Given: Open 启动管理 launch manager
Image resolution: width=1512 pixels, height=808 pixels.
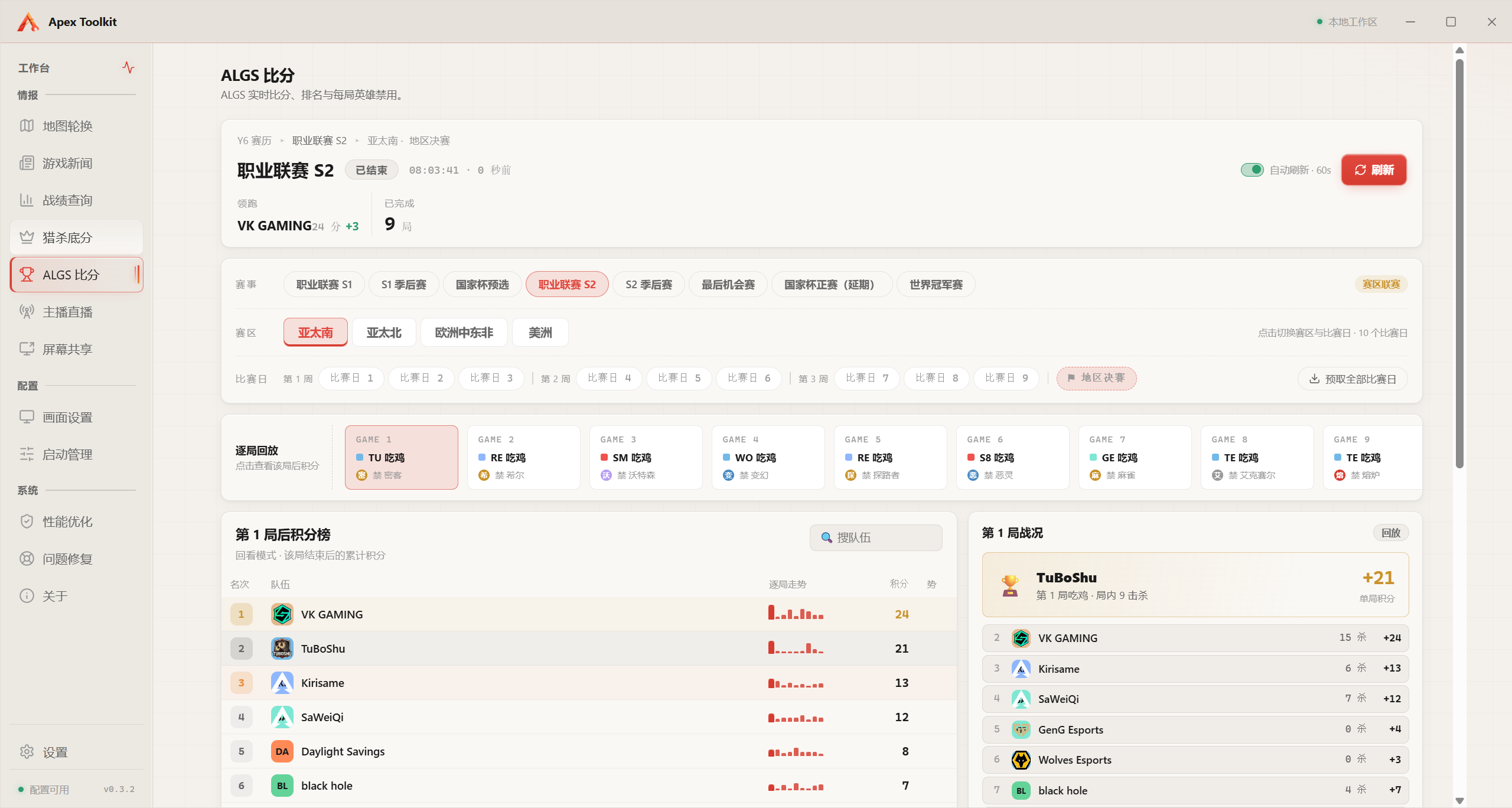Looking at the screenshot, I should (76, 454).
